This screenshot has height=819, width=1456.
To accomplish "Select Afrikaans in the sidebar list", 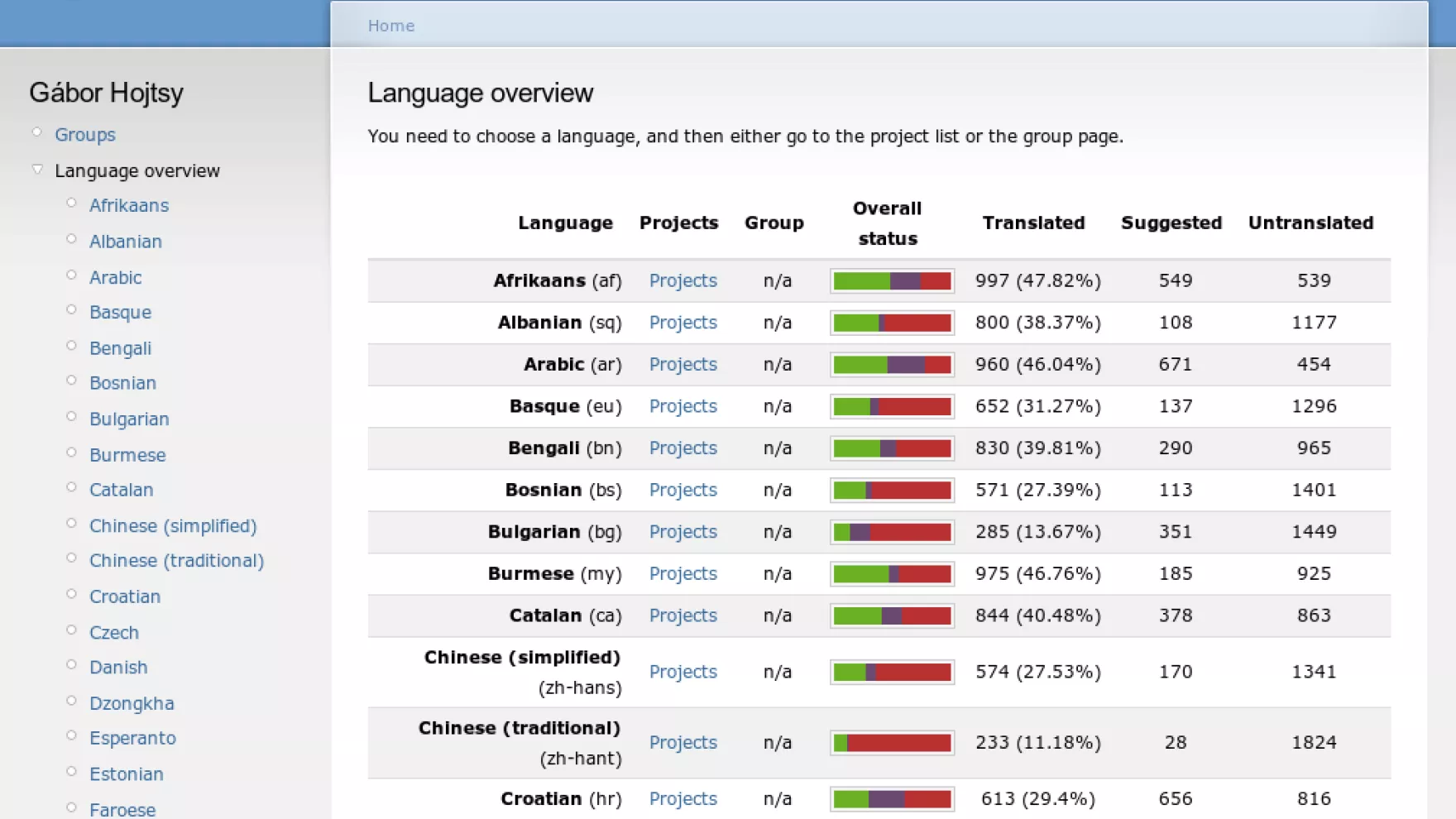I will click(129, 205).
